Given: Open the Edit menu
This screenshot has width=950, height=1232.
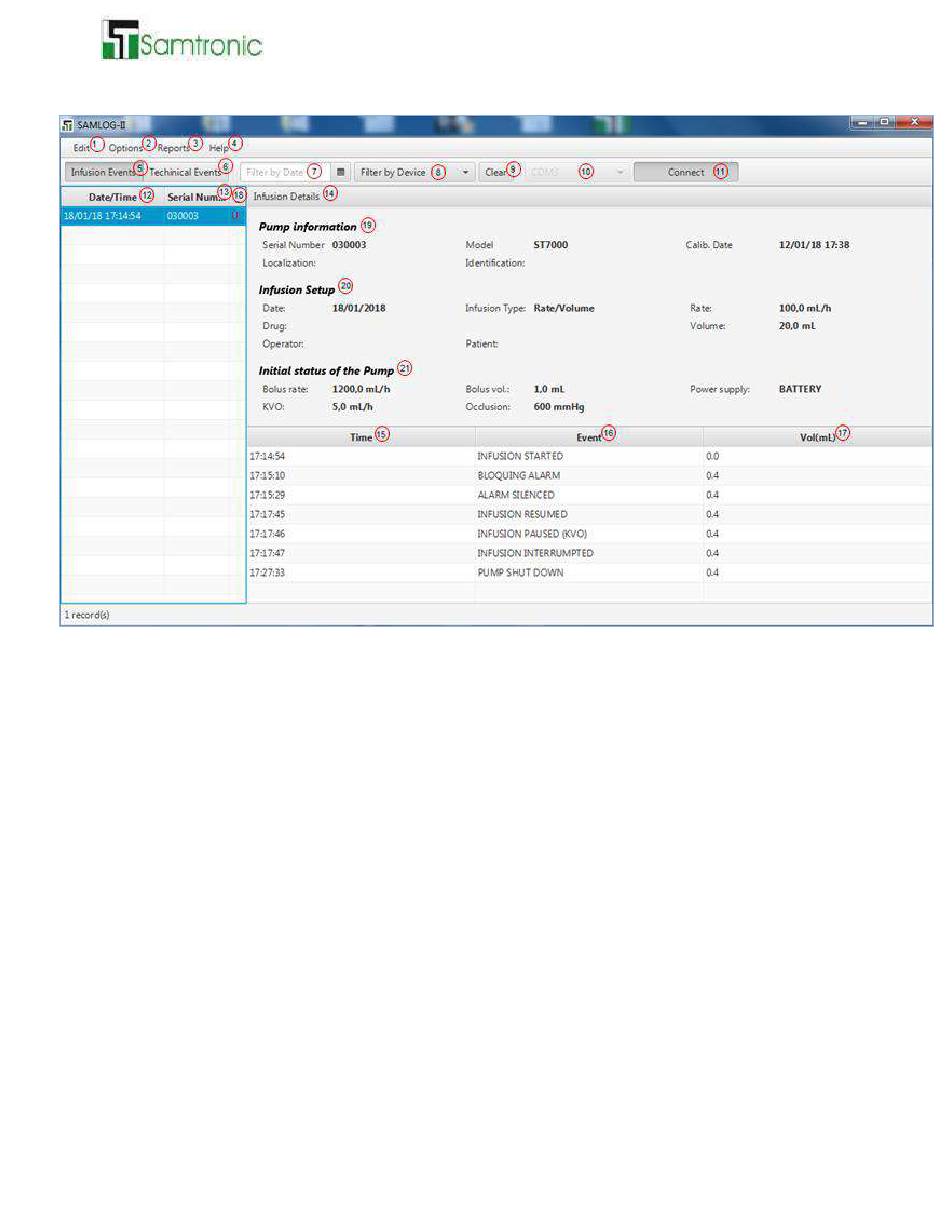Looking at the screenshot, I should coord(81,147).
